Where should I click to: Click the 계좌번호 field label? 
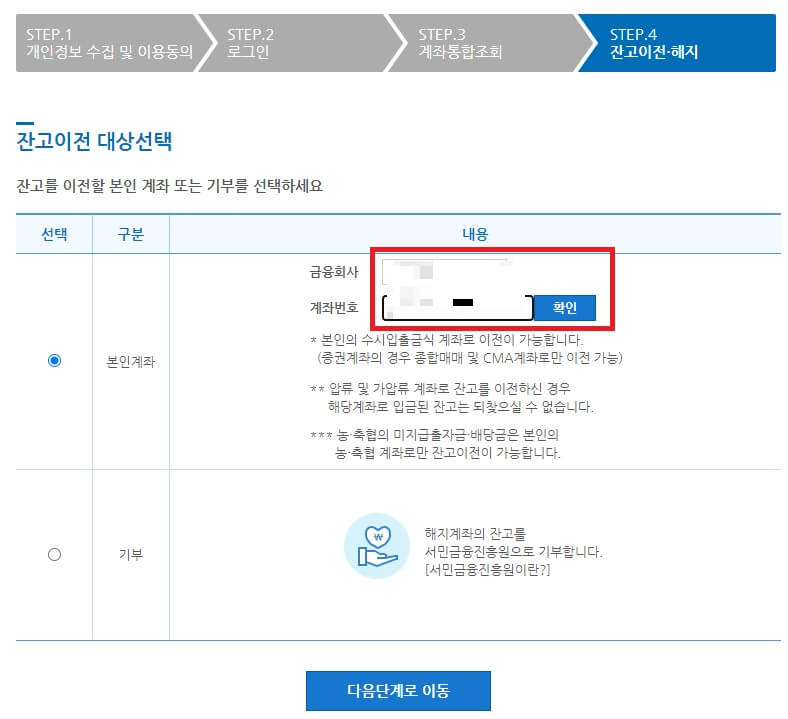(x=334, y=307)
